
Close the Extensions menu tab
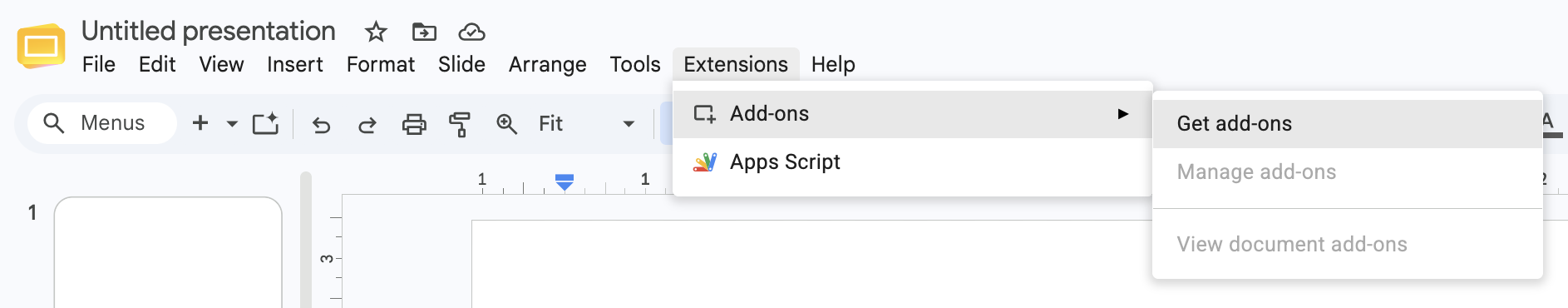click(x=736, y=64)
